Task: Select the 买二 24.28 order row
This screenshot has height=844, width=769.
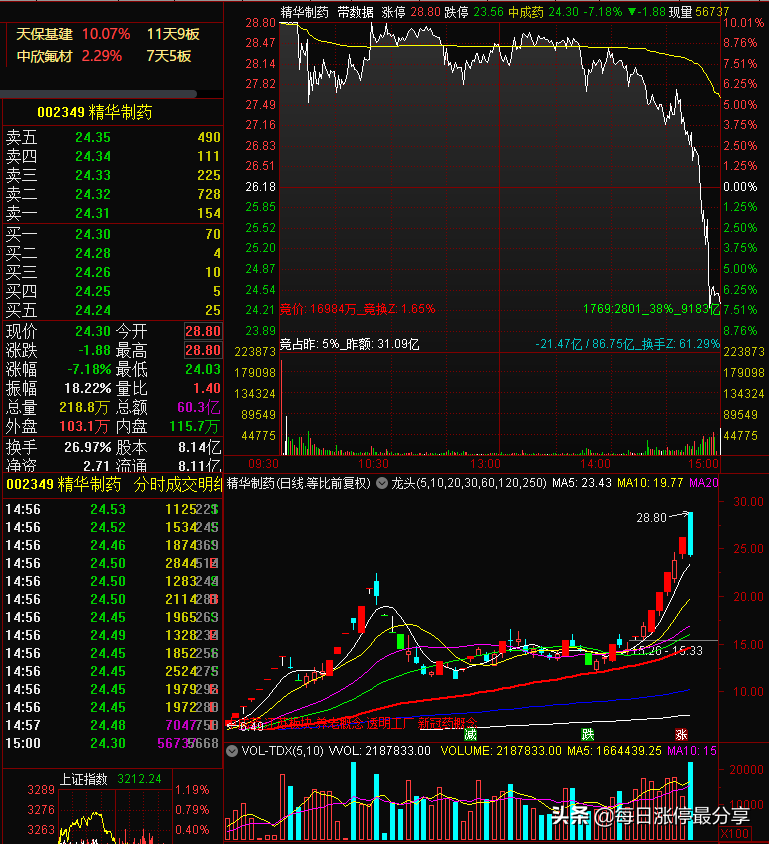Action: click(113, 253)
